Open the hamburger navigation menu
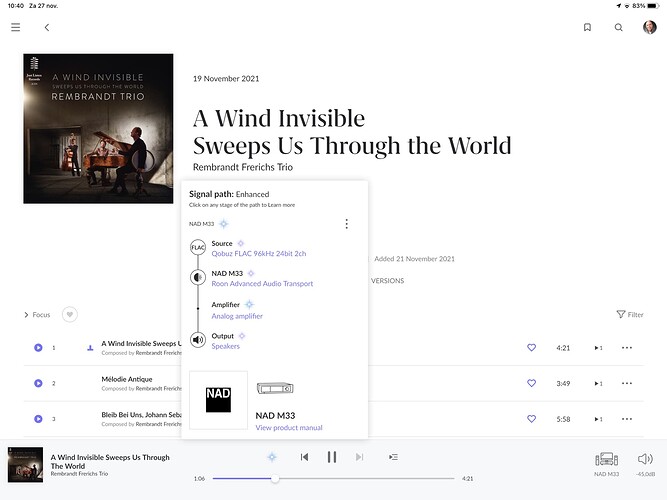The image size is (667, 500). pos(16,27)
